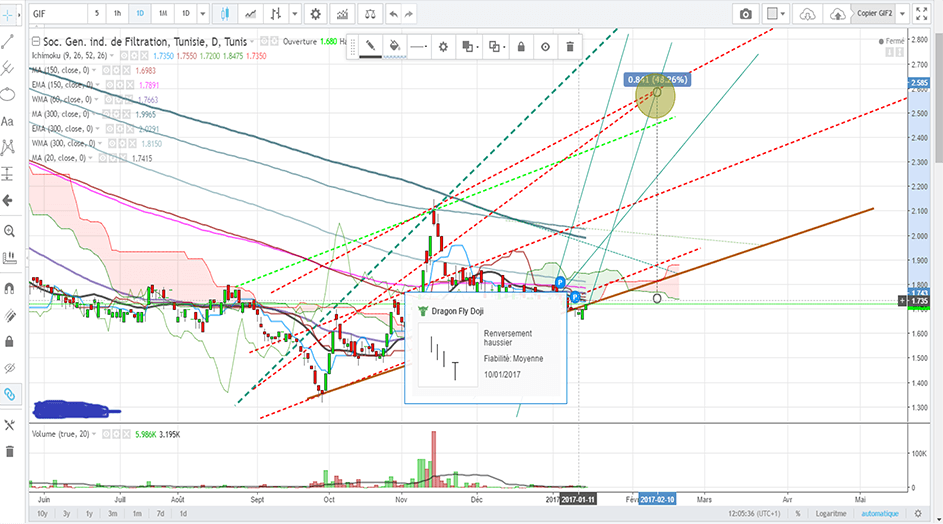Open the indicators menu icon

click(342, 13)
